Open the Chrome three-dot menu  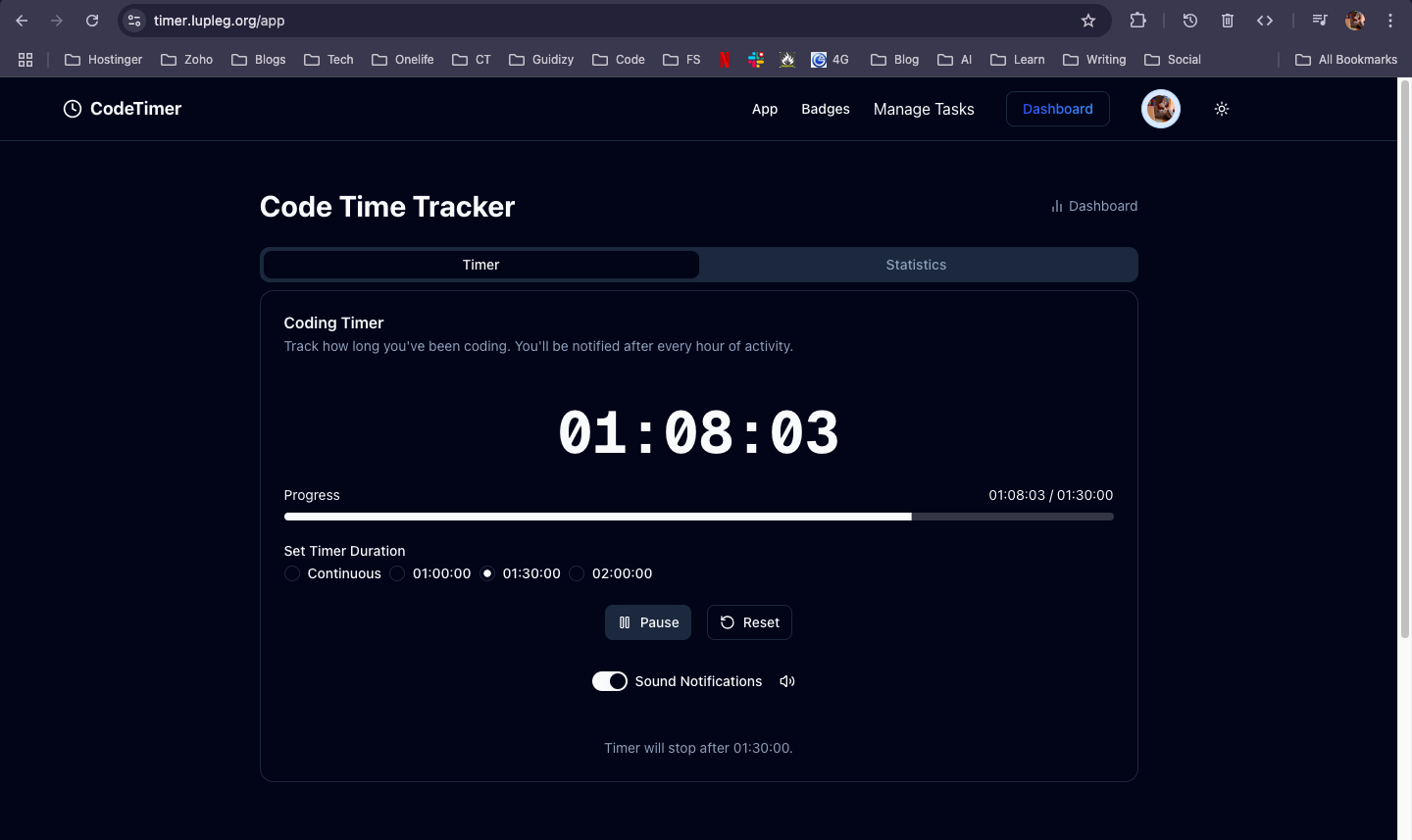click(x=1390, y=20)
